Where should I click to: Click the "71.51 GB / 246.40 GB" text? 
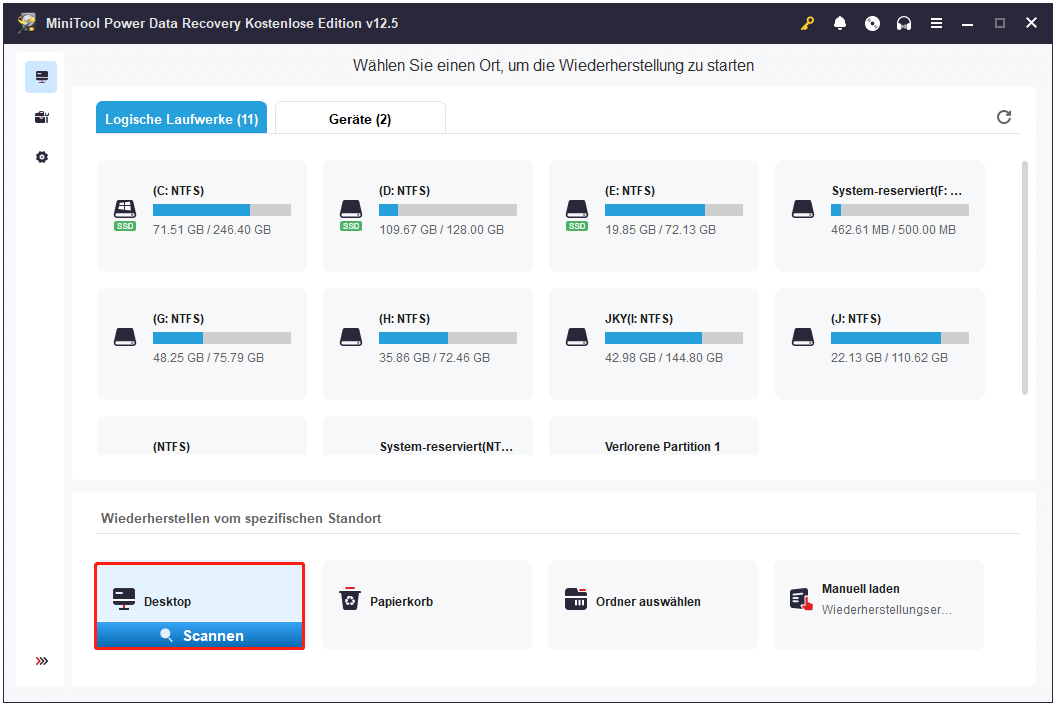tap(212, 230)
